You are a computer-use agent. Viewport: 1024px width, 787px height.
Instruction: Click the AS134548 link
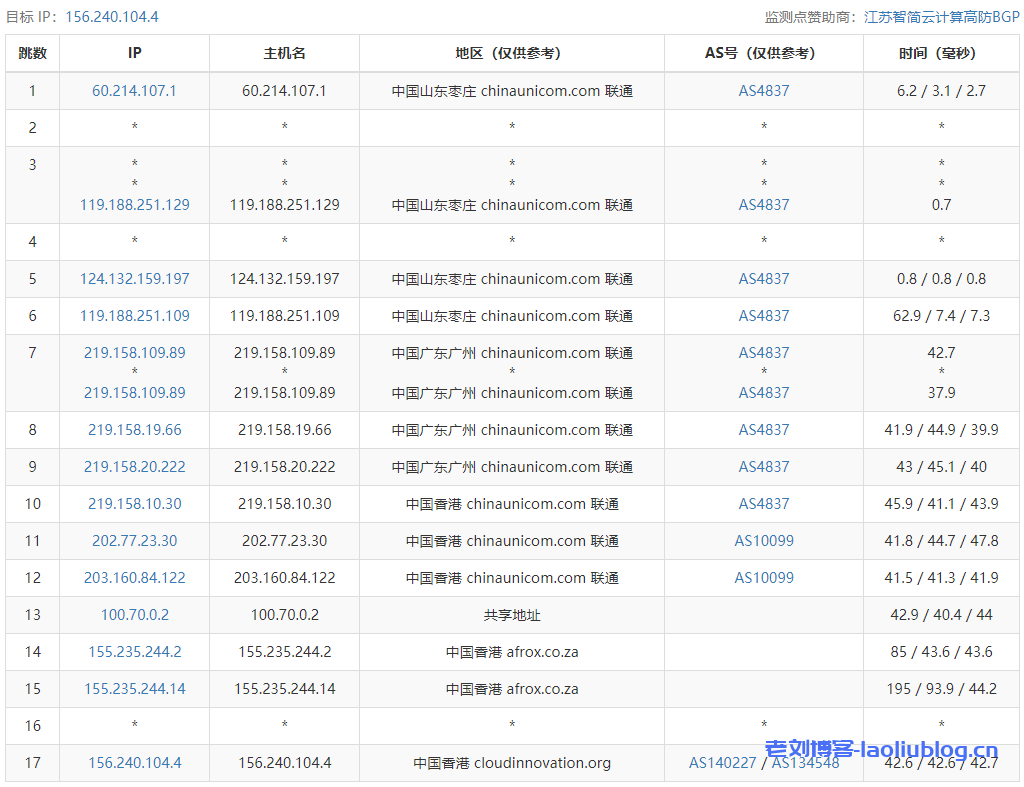805,763
